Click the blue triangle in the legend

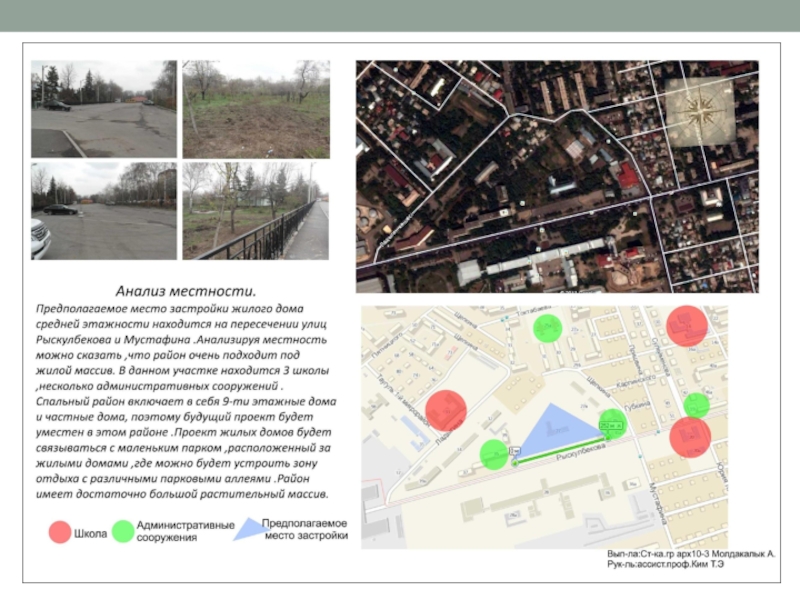click(x=246, y=529)
